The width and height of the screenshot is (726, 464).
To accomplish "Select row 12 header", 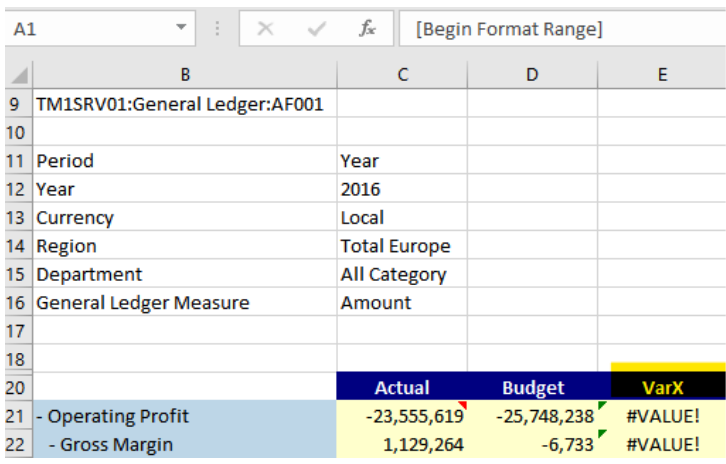I will tap(19, 189).
